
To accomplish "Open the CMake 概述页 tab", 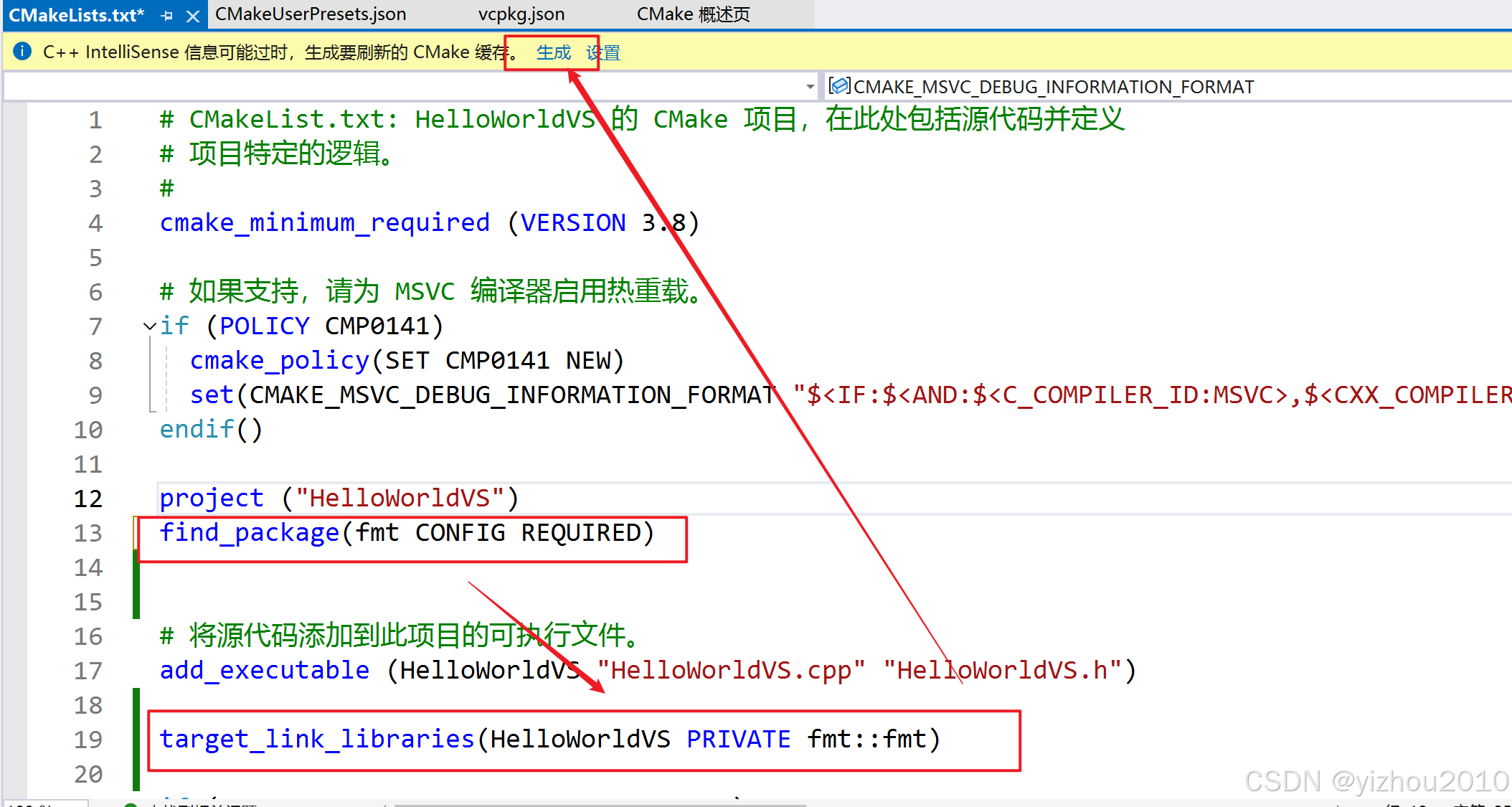I will click(693, 14).
